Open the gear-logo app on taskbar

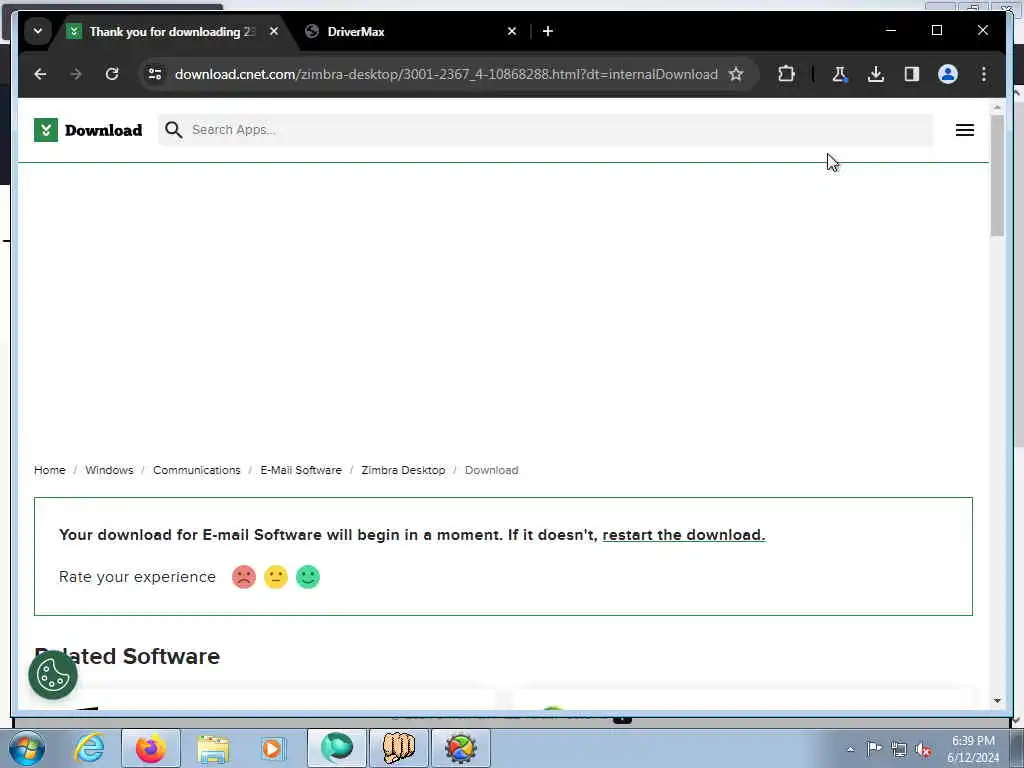(x=460, y=748)
